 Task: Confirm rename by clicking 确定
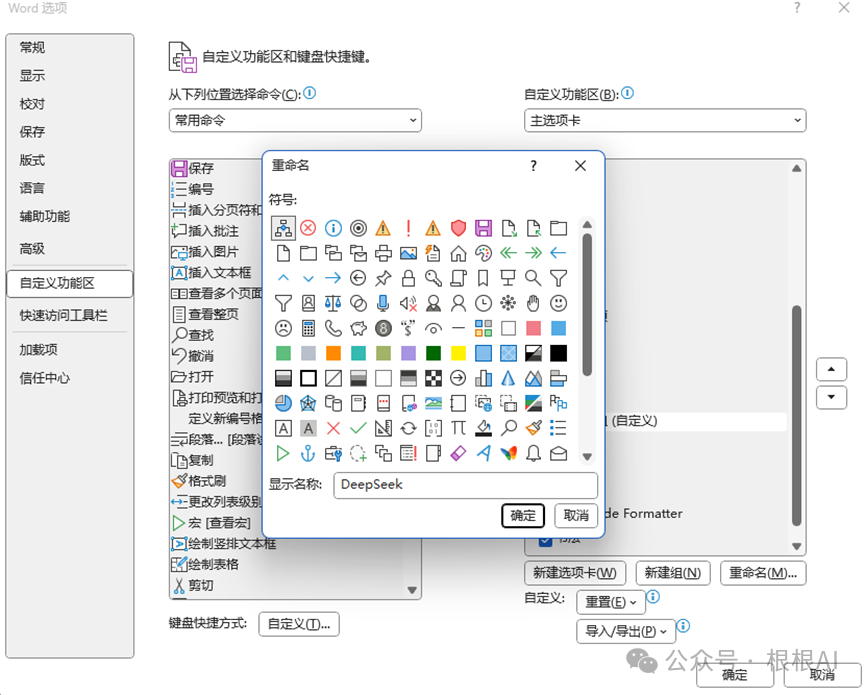(x=523, y=515)
